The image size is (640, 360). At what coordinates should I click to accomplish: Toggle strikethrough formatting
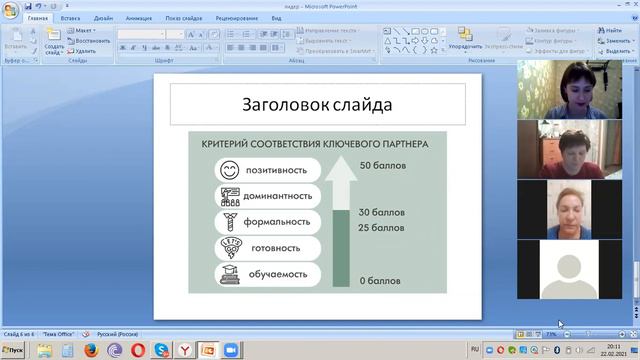coord(156,48)
